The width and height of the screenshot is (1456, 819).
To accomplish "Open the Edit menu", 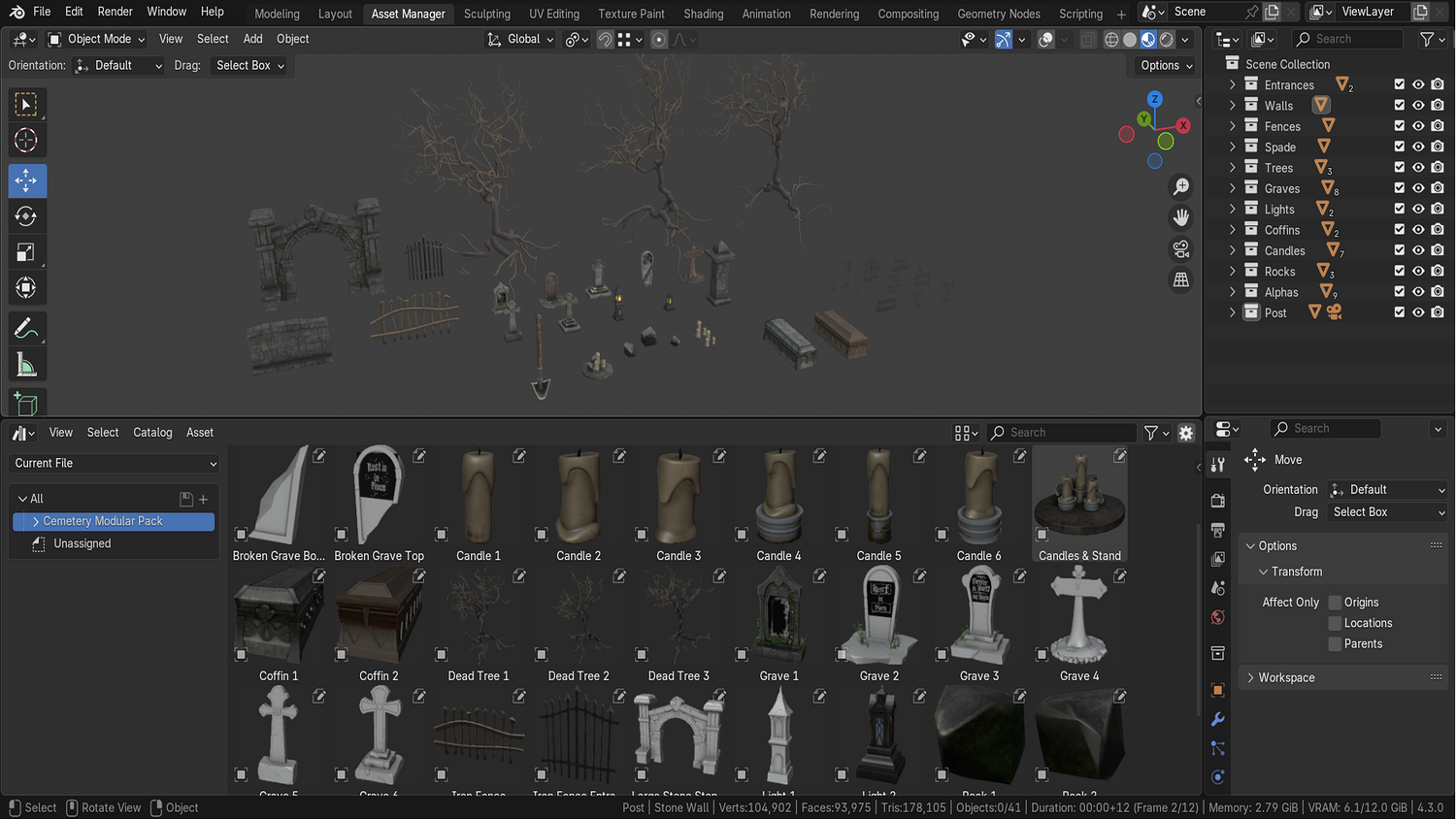I will click(x=74, y=12).
